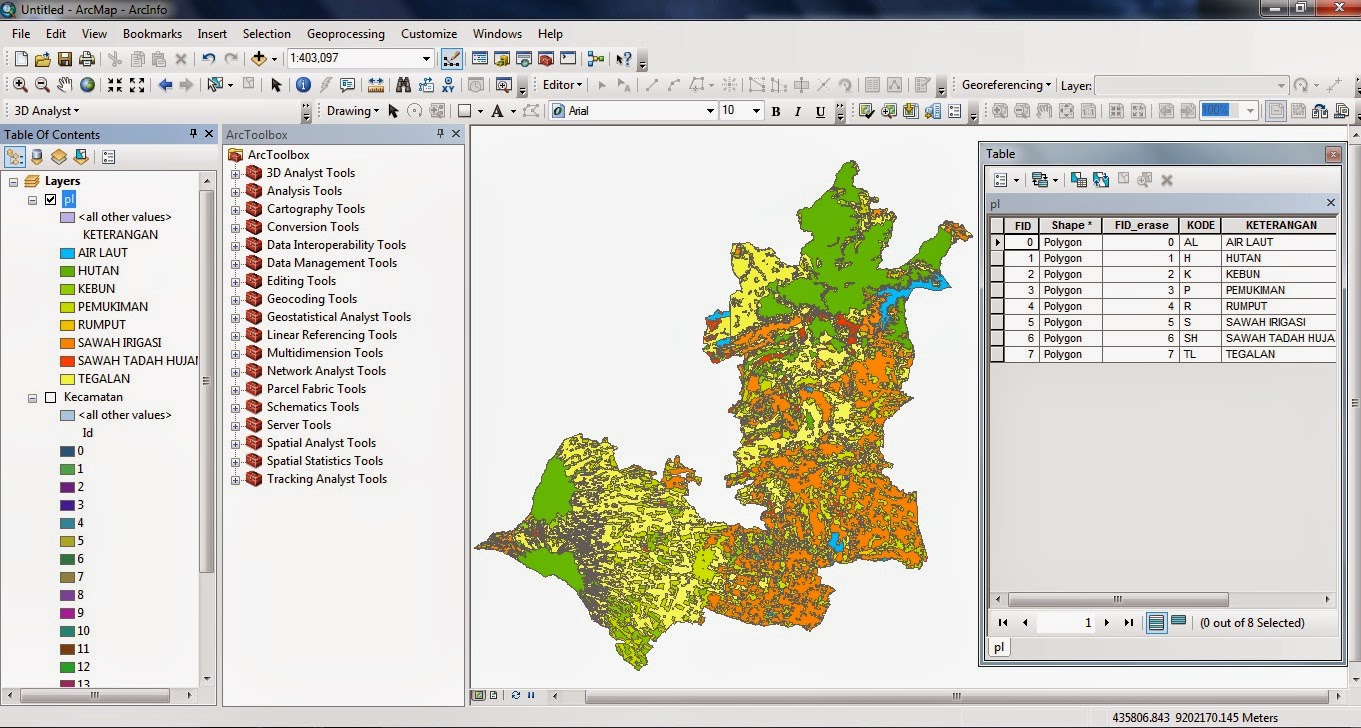Open the Customize menu
This screenshot has height=728, width=1361.
click(428, 33)
